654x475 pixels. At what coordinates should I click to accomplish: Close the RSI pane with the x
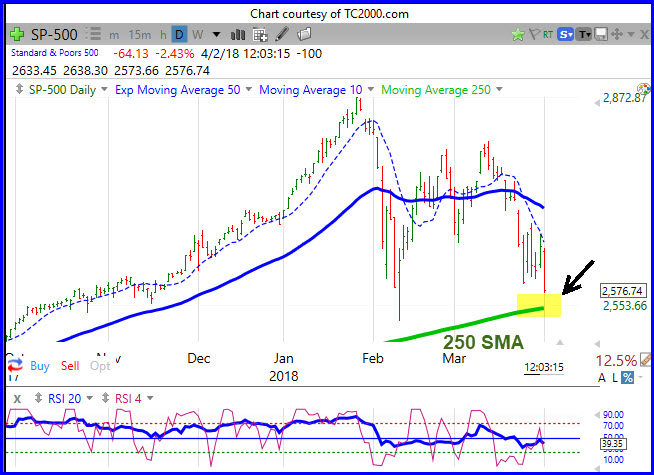pos(17,399)
